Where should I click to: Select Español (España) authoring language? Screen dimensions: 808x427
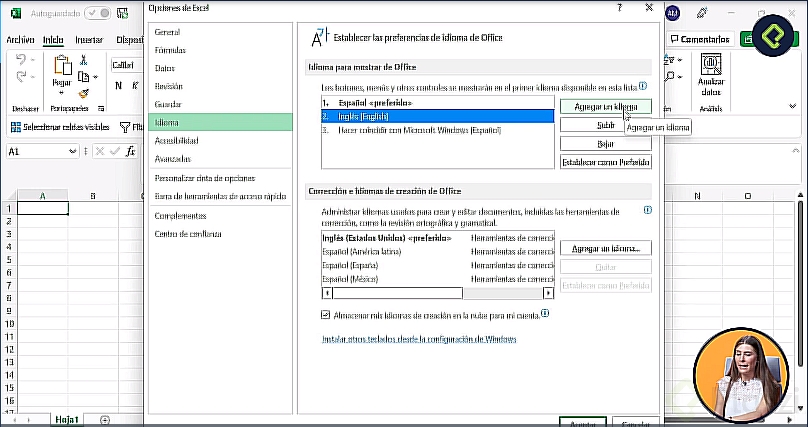437,265
